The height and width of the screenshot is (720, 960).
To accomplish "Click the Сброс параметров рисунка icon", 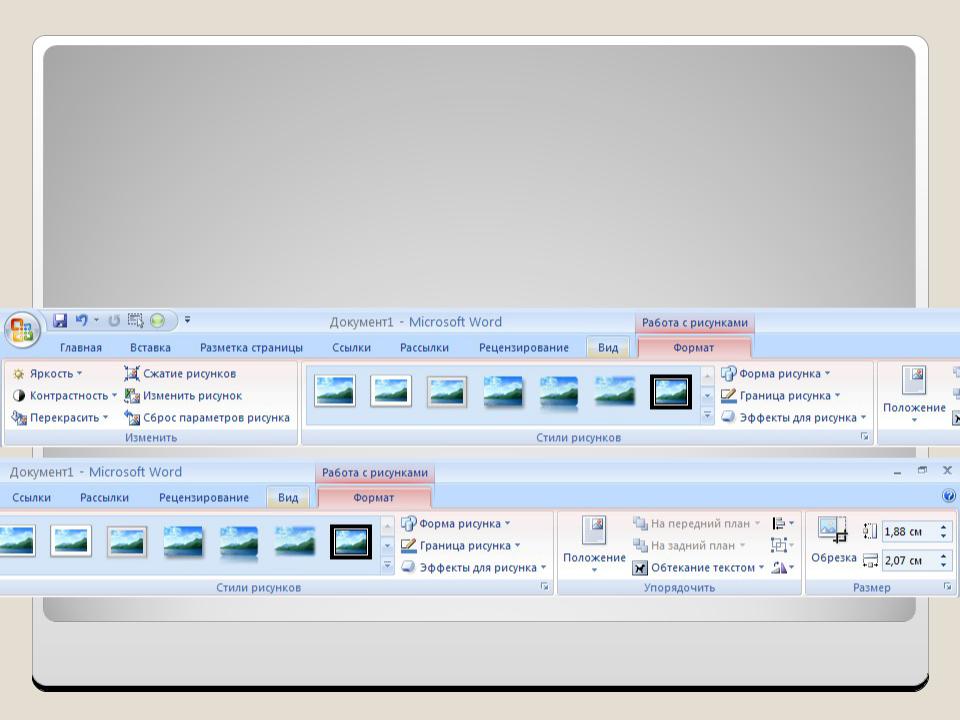I will 132,418.
